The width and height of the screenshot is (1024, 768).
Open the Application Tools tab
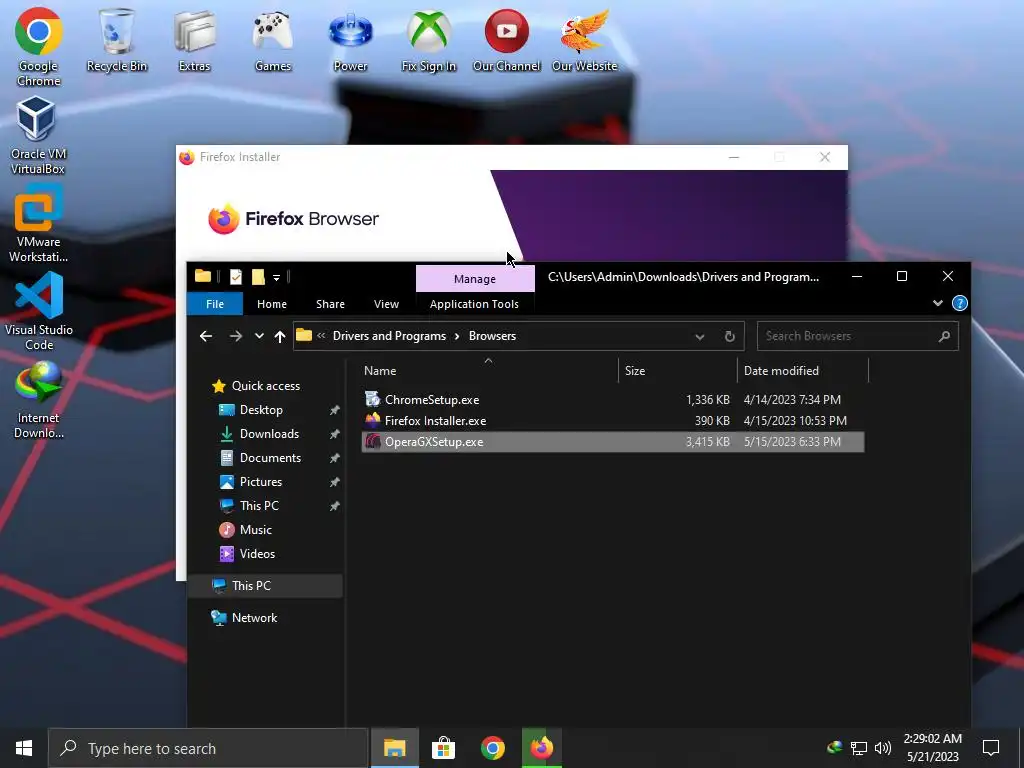(x=474, y=304)
